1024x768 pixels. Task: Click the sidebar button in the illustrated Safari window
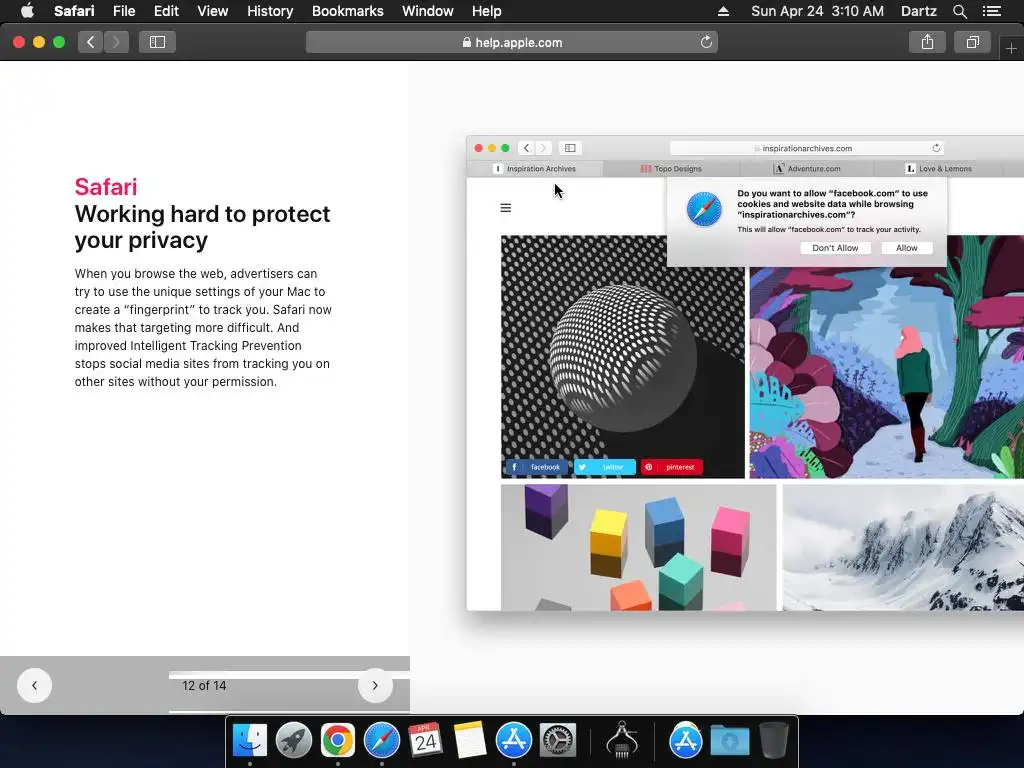[570, 148]
